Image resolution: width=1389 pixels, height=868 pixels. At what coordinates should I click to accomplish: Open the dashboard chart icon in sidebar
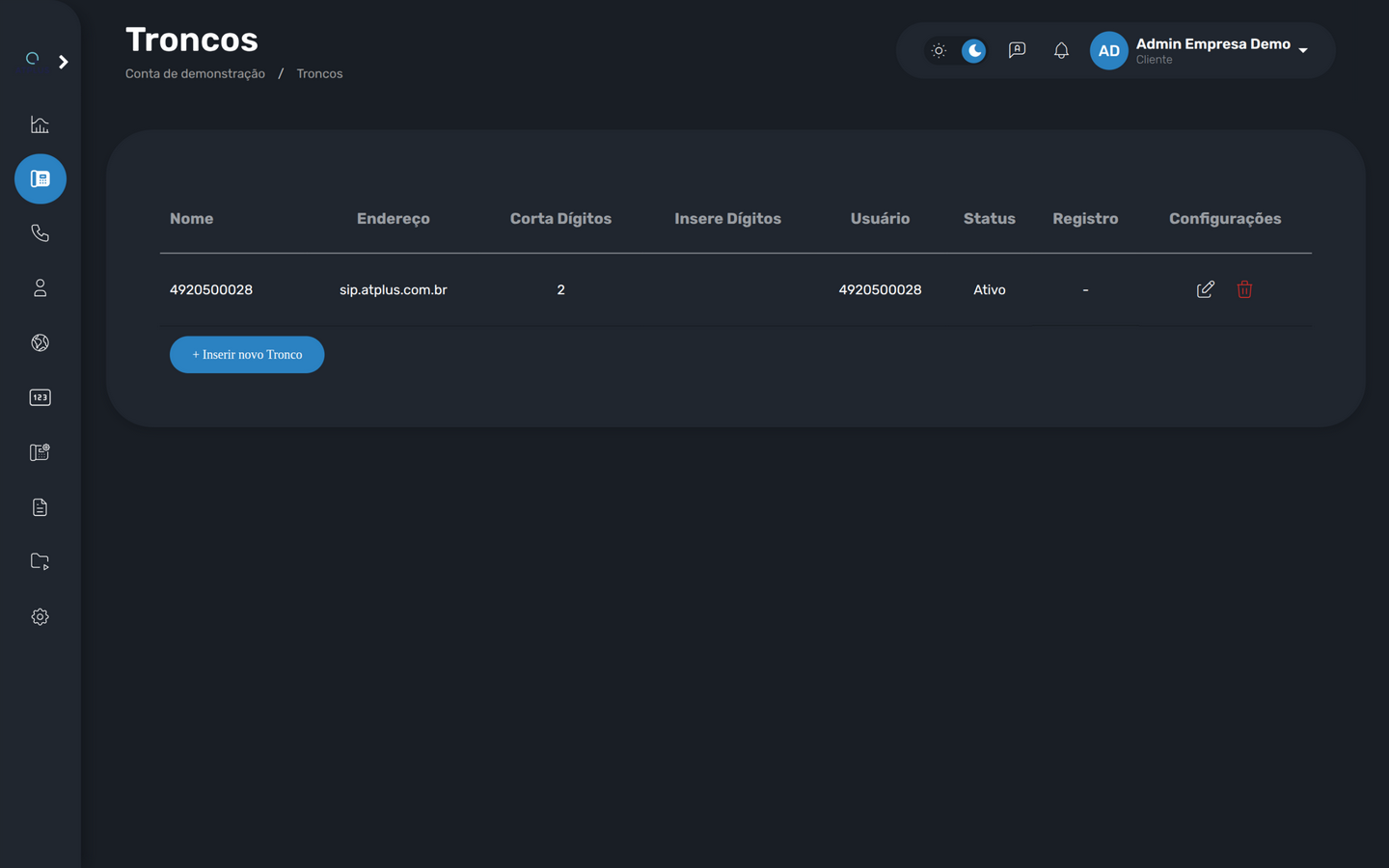pyautogui.click(x=40, y=124)
